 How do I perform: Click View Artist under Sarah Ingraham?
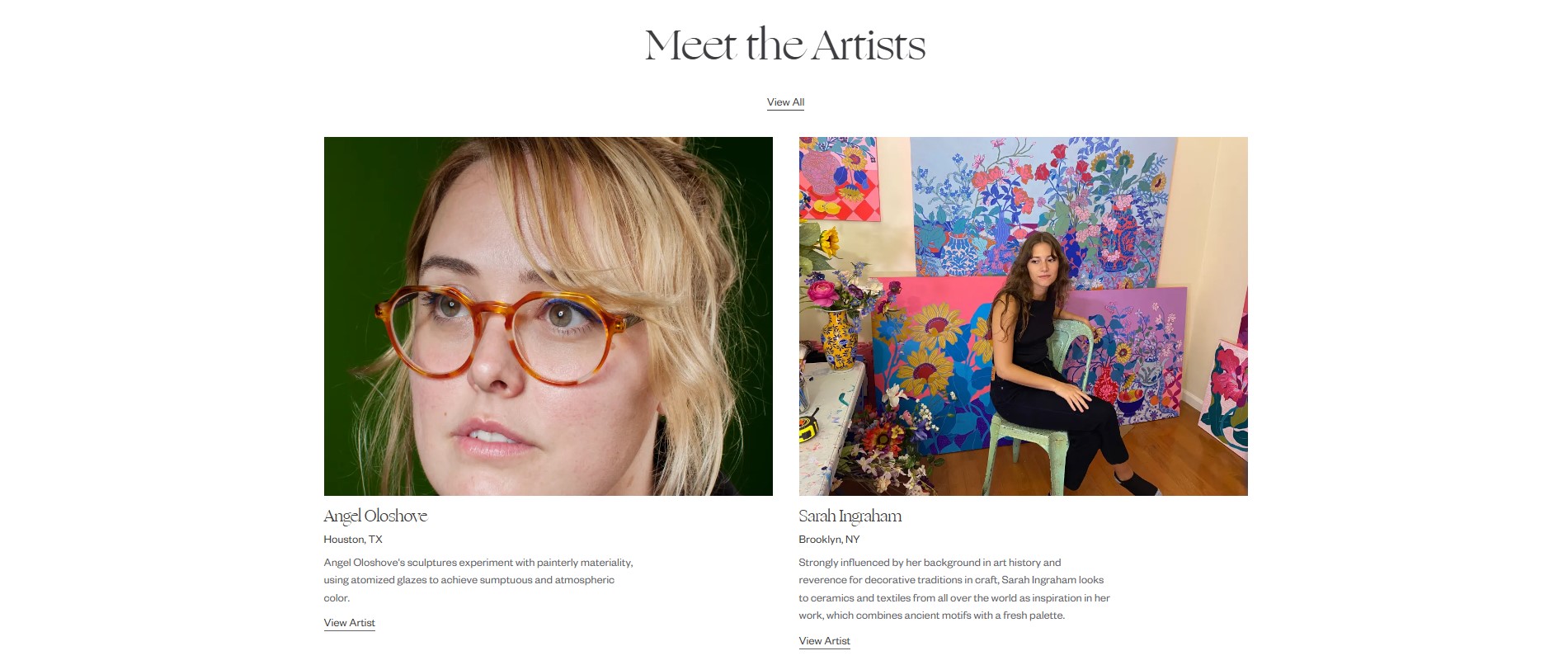point(824,641)
